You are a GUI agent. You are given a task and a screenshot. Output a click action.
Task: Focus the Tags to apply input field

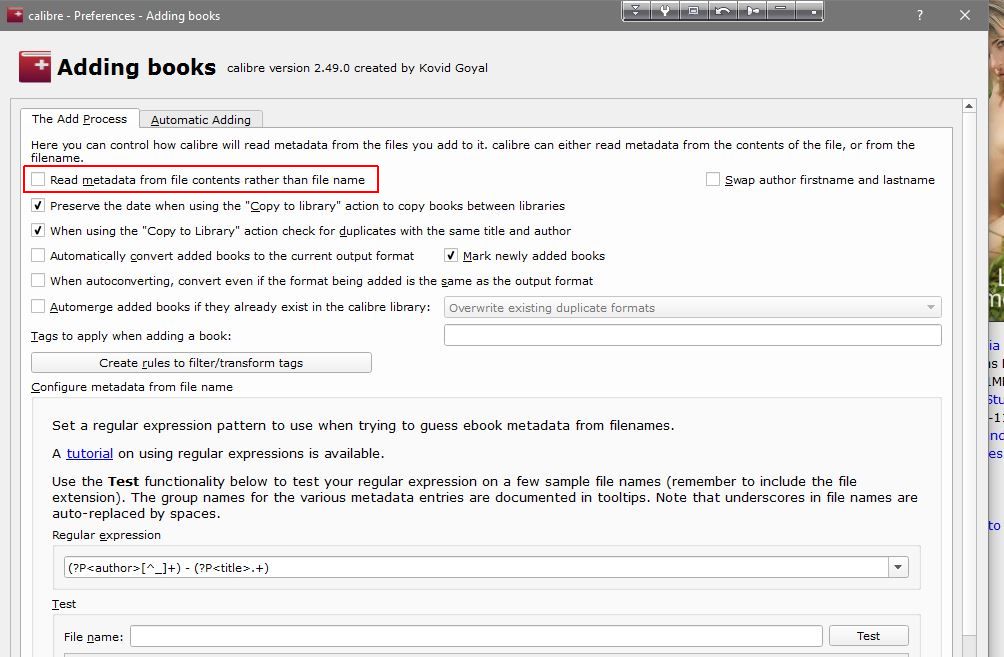coord(692,335)
